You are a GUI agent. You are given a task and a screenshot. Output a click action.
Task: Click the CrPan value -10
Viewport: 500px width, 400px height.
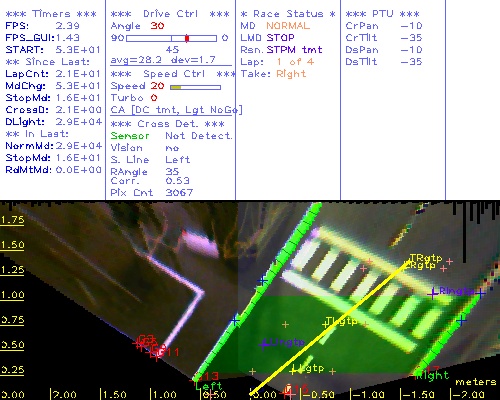tap(411, 26)
